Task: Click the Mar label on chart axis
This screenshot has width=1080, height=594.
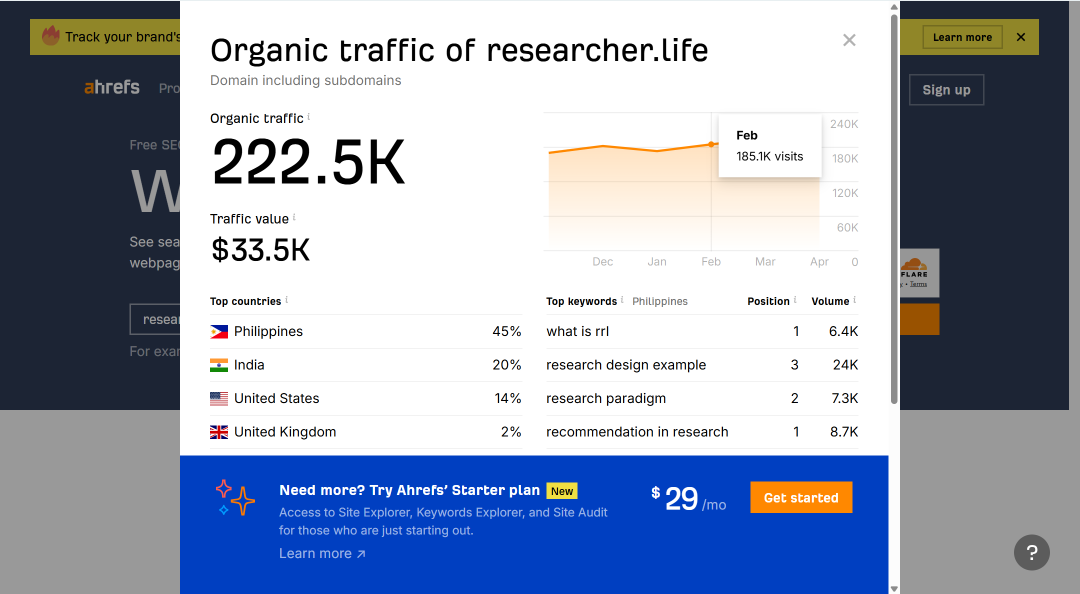Action: [765, 262]
